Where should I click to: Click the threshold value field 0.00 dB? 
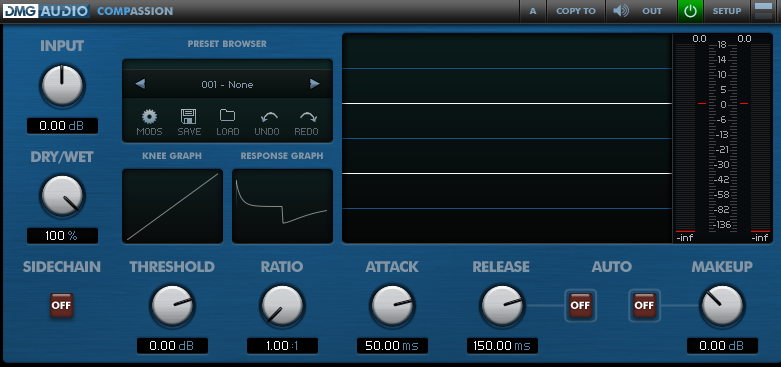tap(172, 346)
